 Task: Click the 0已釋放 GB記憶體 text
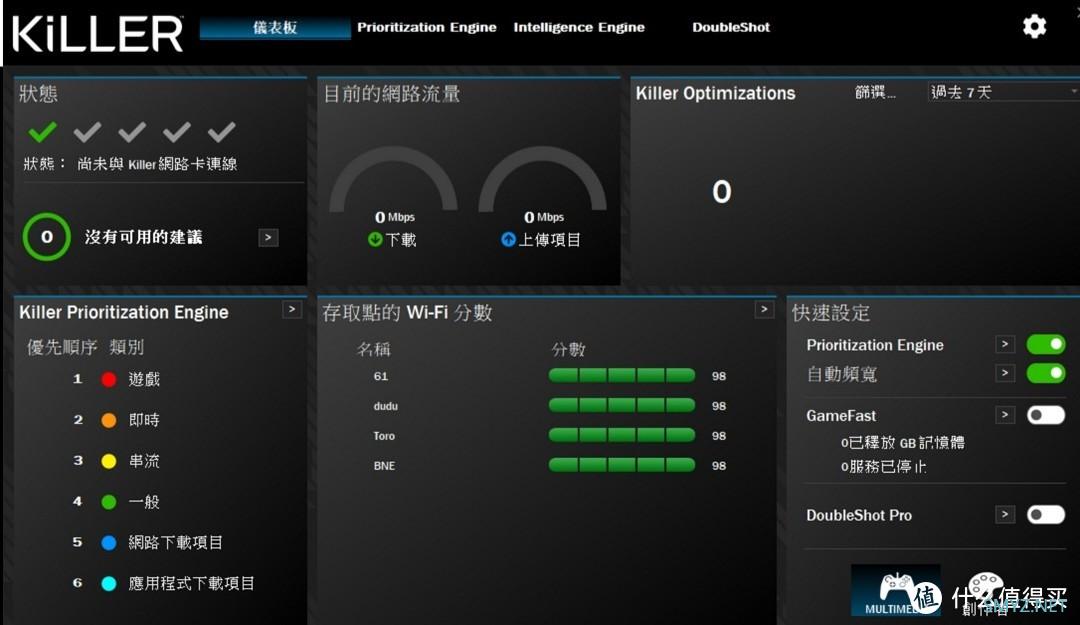[x=902, y=442]
